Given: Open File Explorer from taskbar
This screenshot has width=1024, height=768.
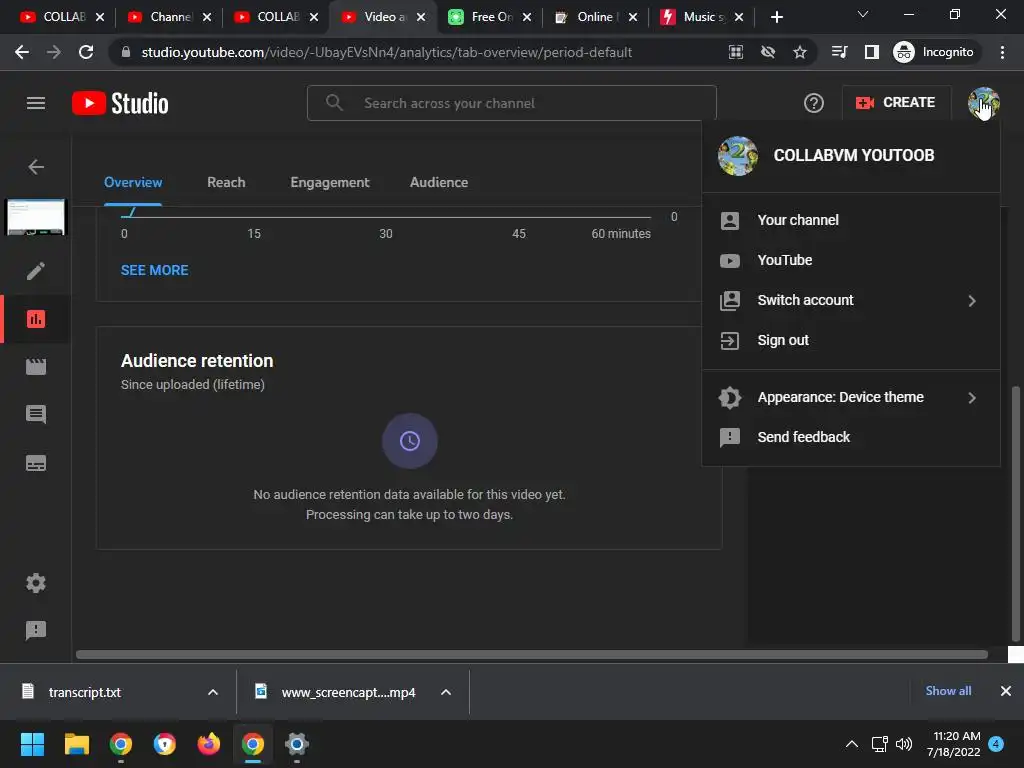Looking at the screenshot, I should (x=76, y=744).
